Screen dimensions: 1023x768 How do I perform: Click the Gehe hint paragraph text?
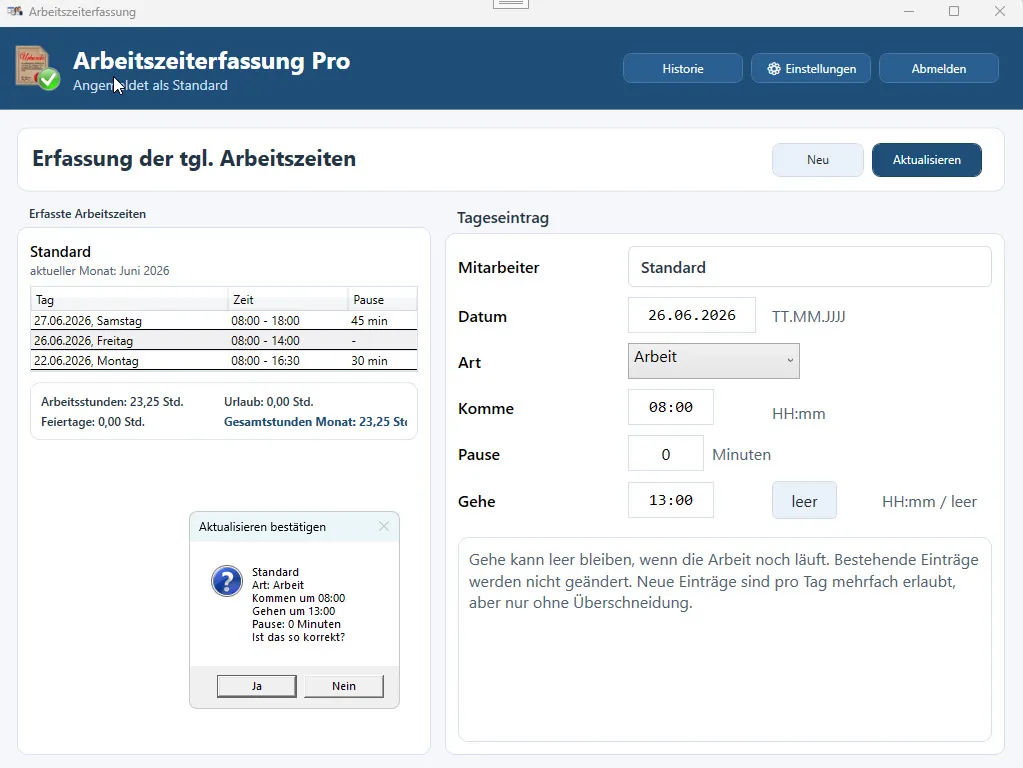coord(724,581)
